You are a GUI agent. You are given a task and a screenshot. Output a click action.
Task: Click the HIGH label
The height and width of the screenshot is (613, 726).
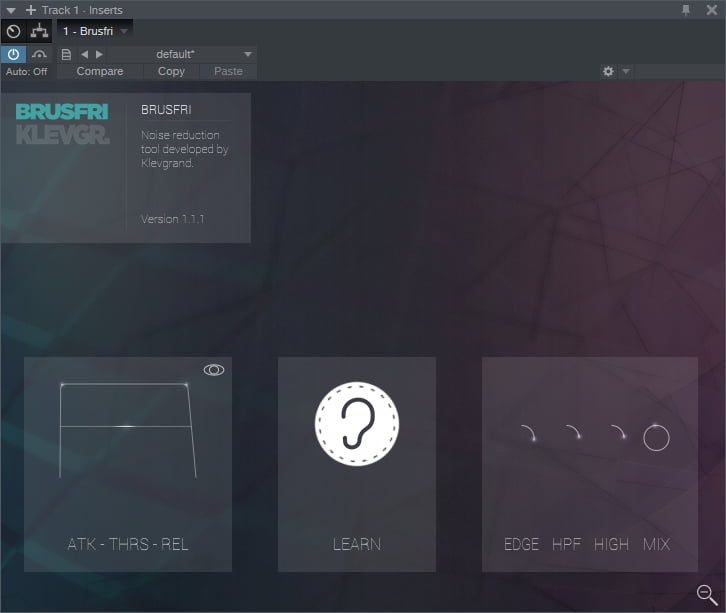(x=611, y=544)
